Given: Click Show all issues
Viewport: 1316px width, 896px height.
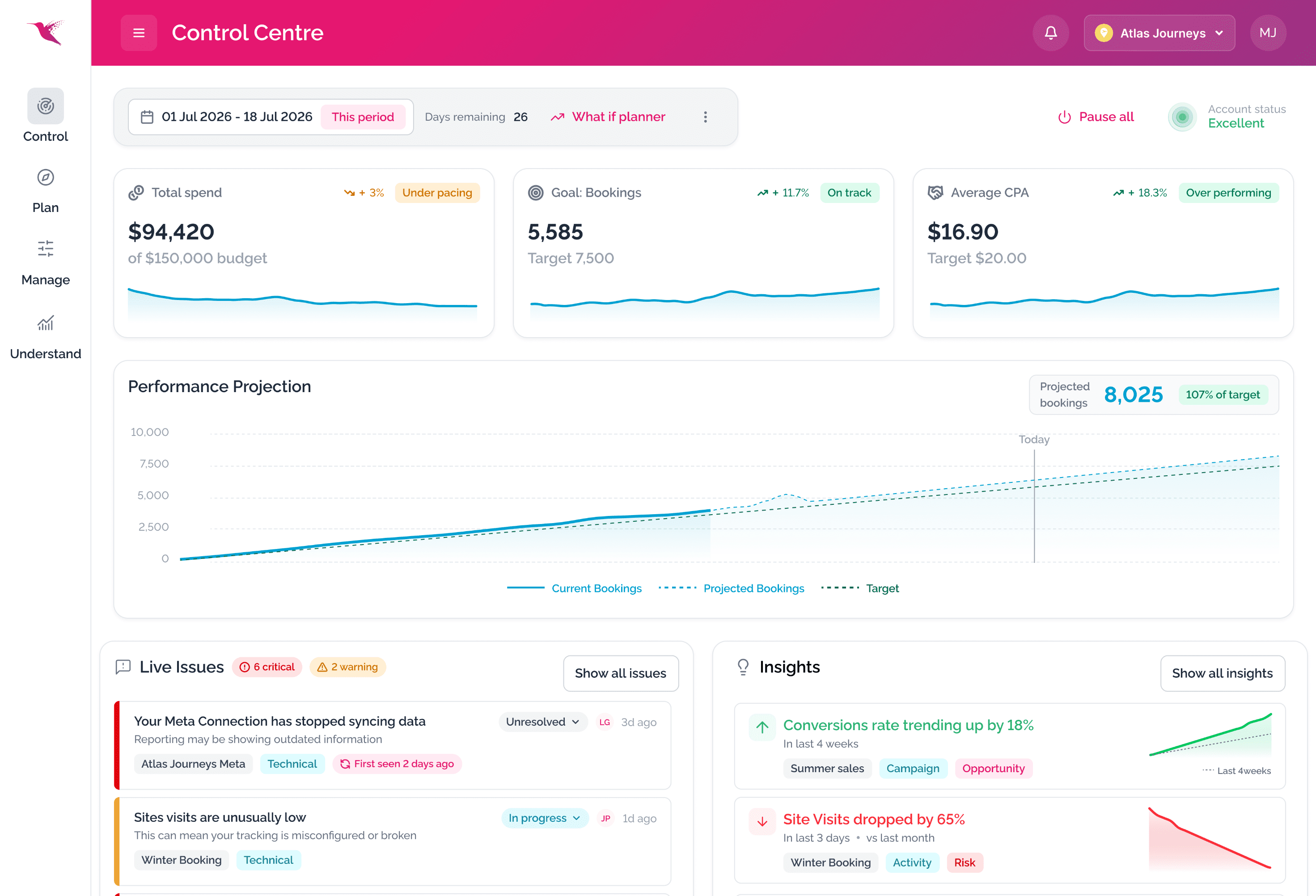Looking at the screenshot, I should click(621, 673).
